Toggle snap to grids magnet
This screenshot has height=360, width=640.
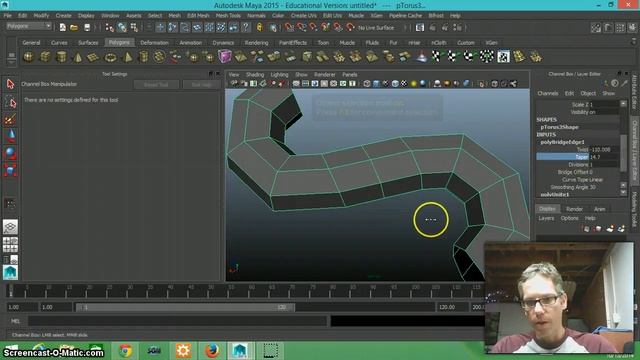click(289, 27)
